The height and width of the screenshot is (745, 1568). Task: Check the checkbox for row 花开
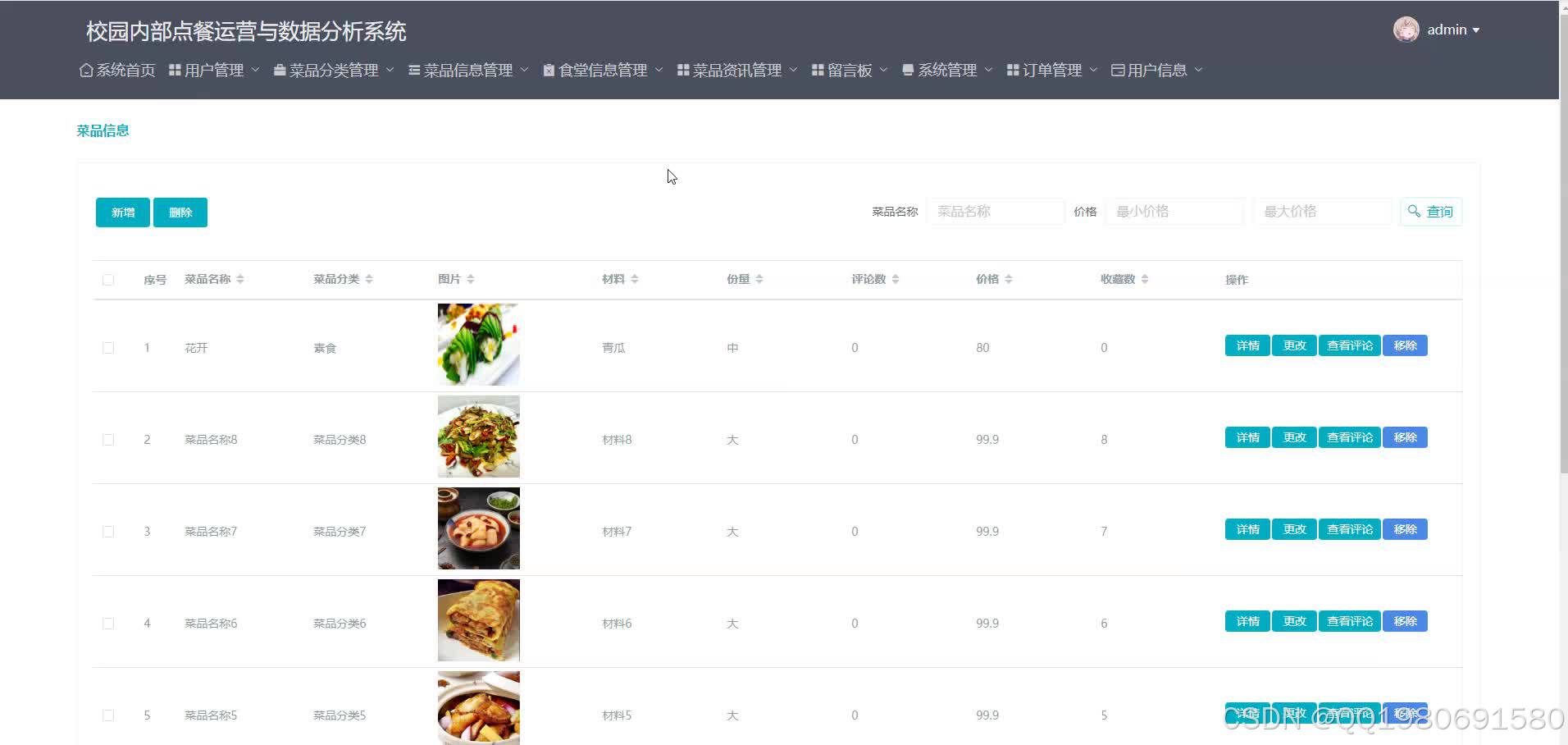click(108, 347)
